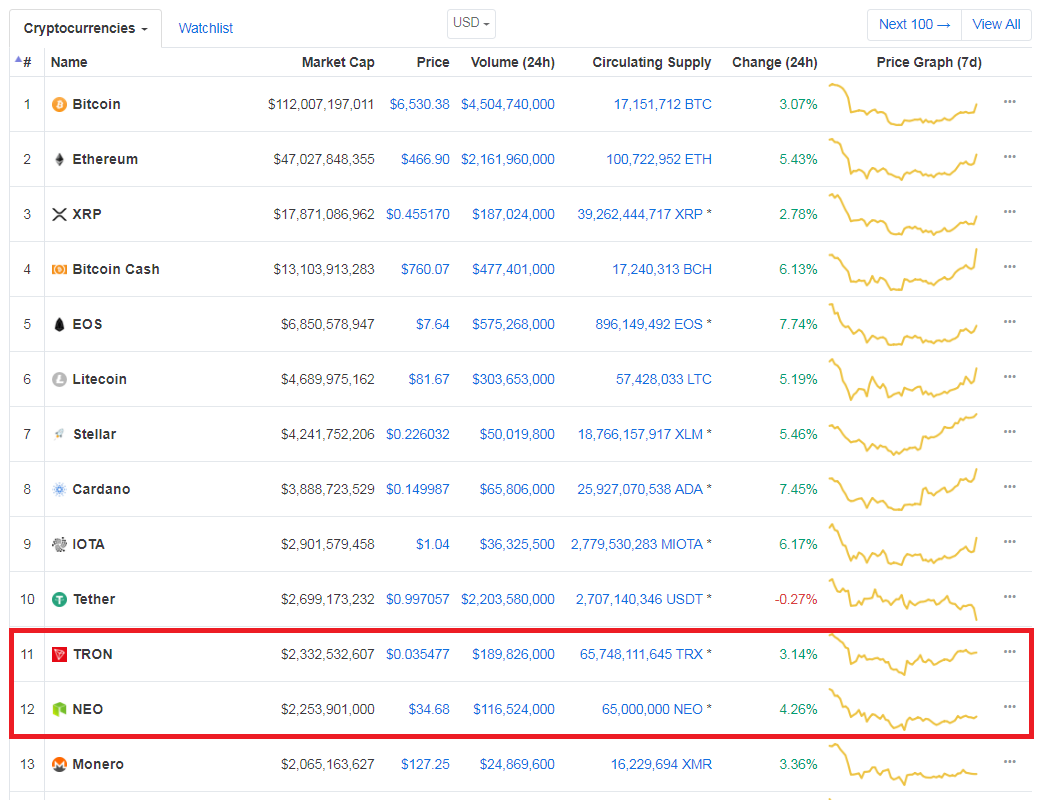
Task: Open the Bitcoin Cash name link
Action: [116, 270]
